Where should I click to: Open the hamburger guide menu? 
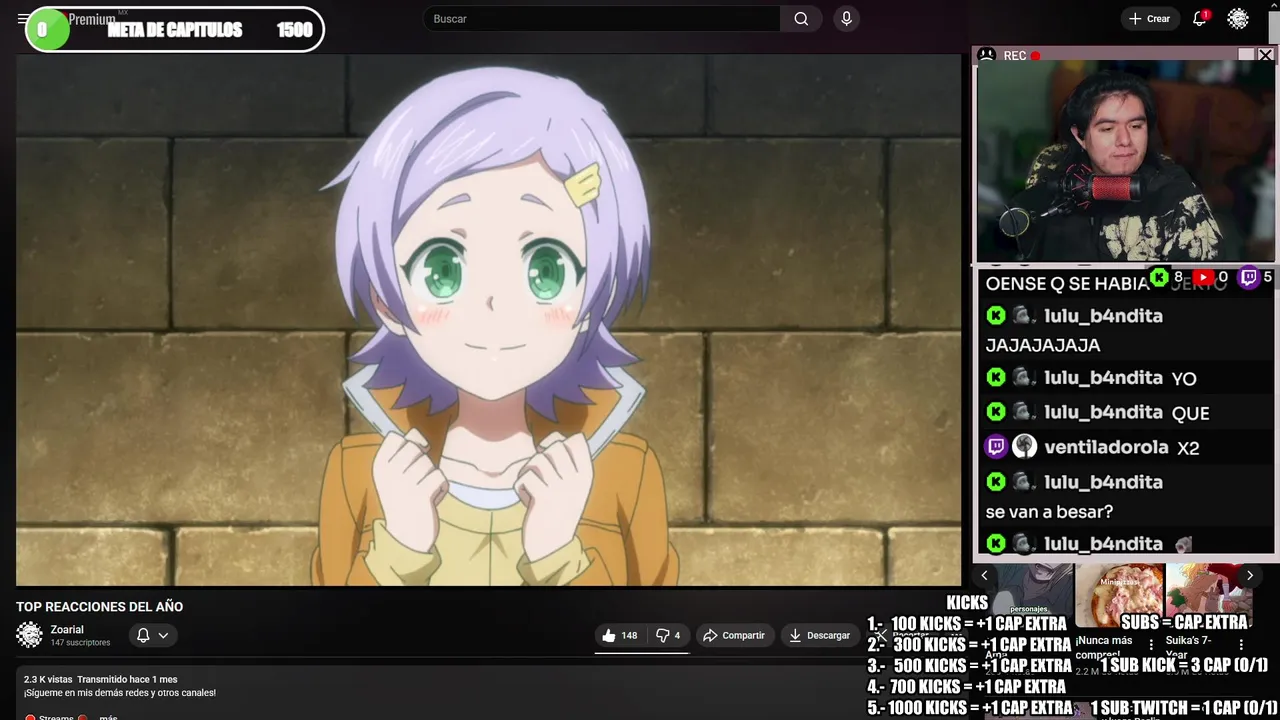click(22, 19)
